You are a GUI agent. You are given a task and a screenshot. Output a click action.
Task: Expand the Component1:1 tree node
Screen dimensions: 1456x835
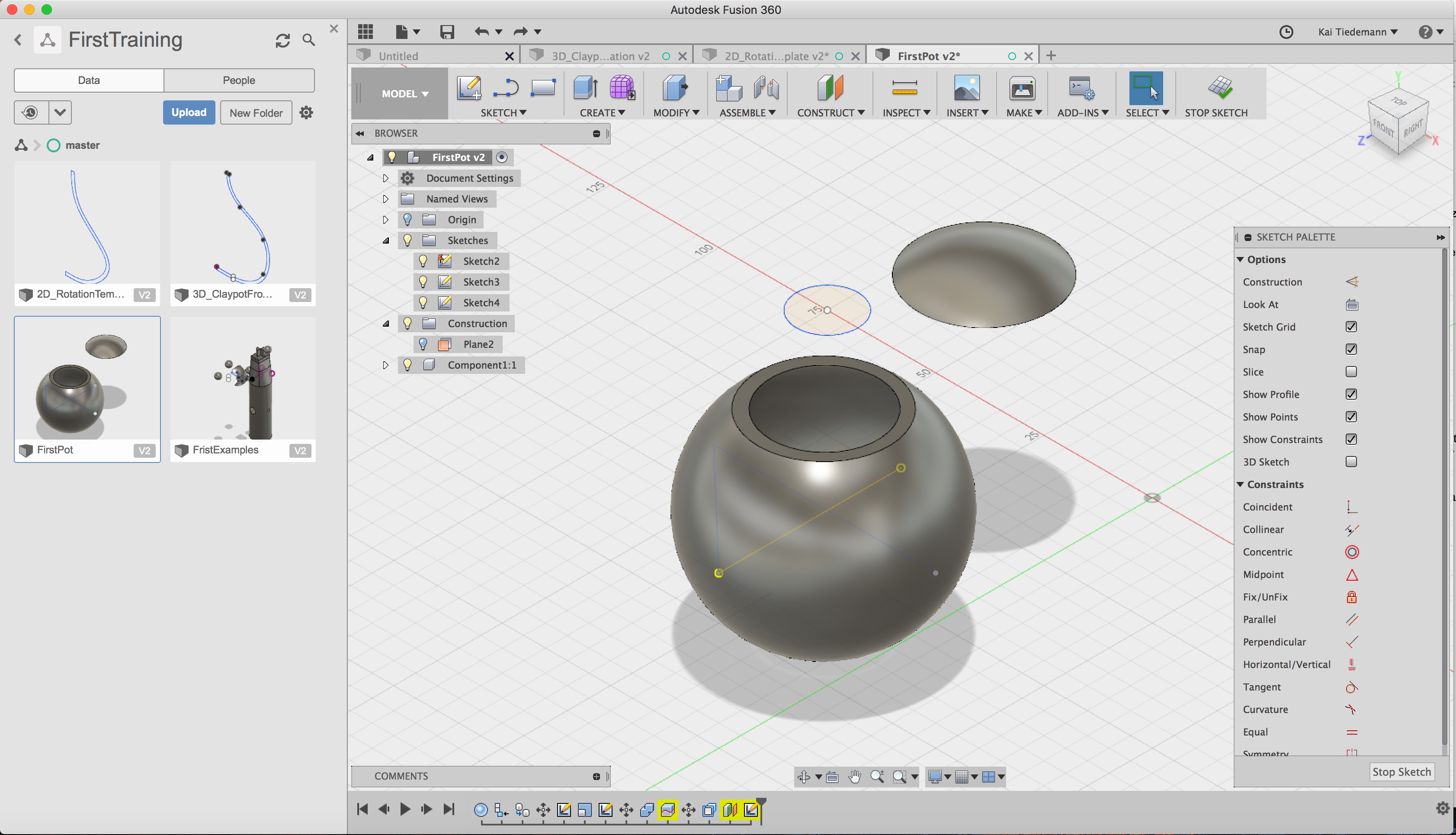click(x=385, y=365)
